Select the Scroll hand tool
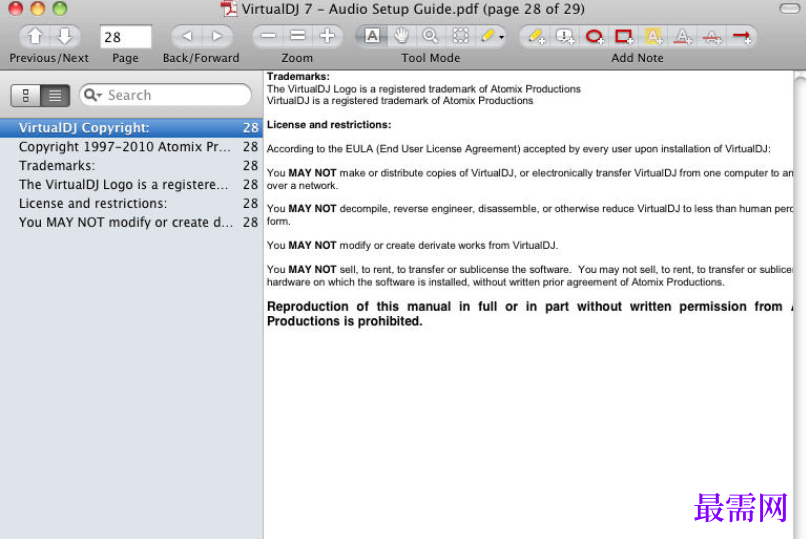Viewport: 806px width, 539px height. pos(401,36)
